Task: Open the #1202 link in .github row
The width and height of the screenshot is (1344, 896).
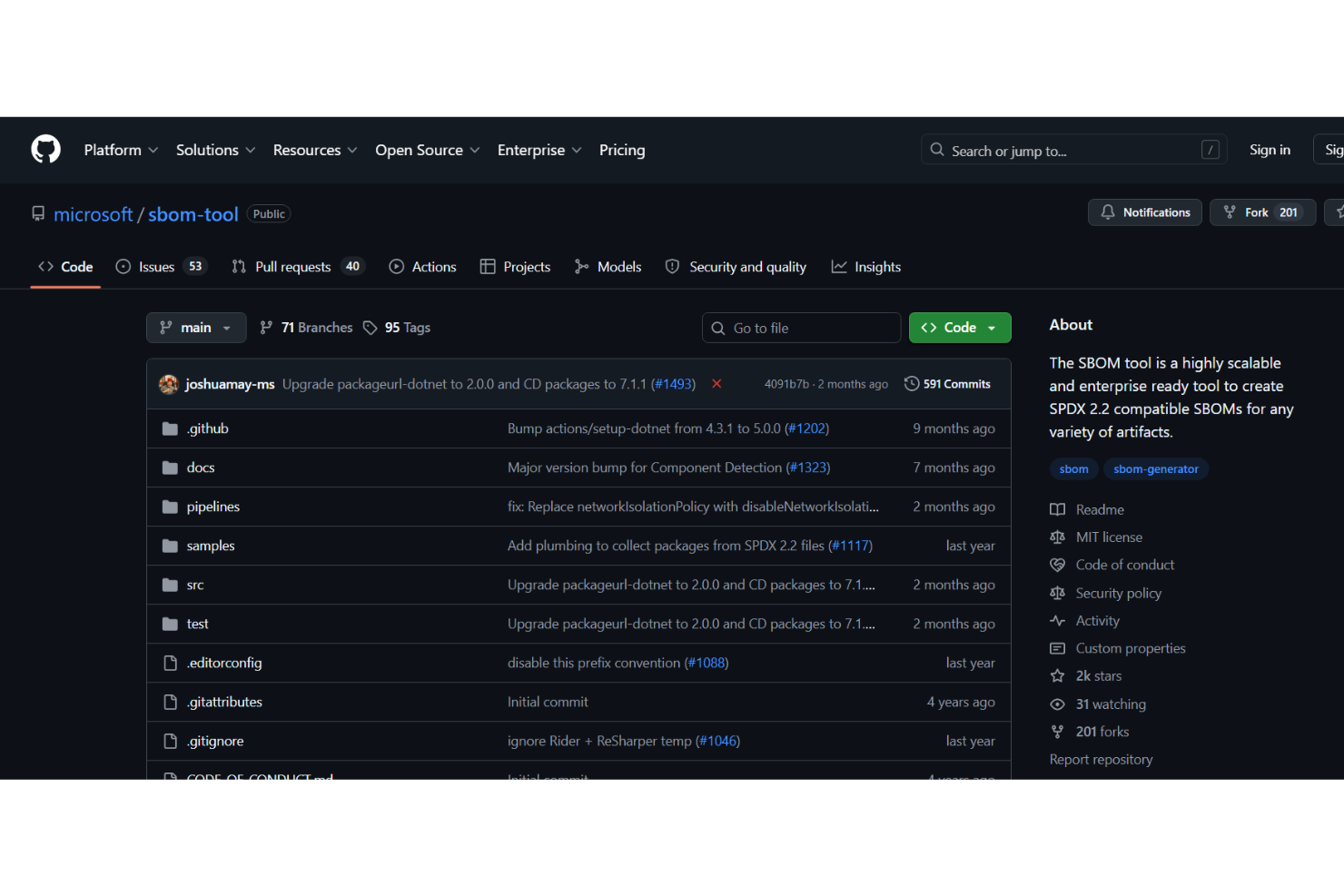Action: (x=806, y=428)
